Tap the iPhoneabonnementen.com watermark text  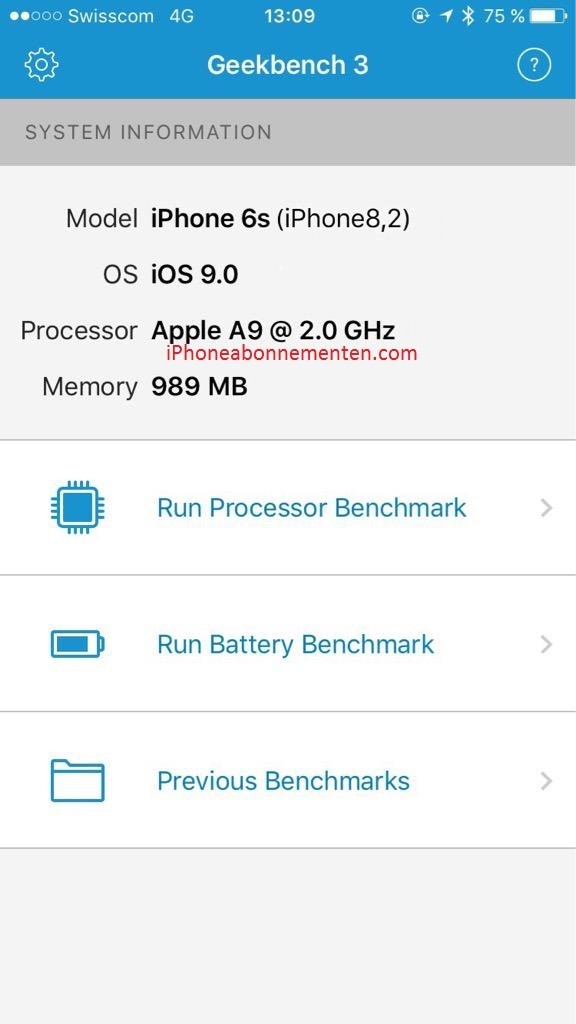(x=291, y=353)
